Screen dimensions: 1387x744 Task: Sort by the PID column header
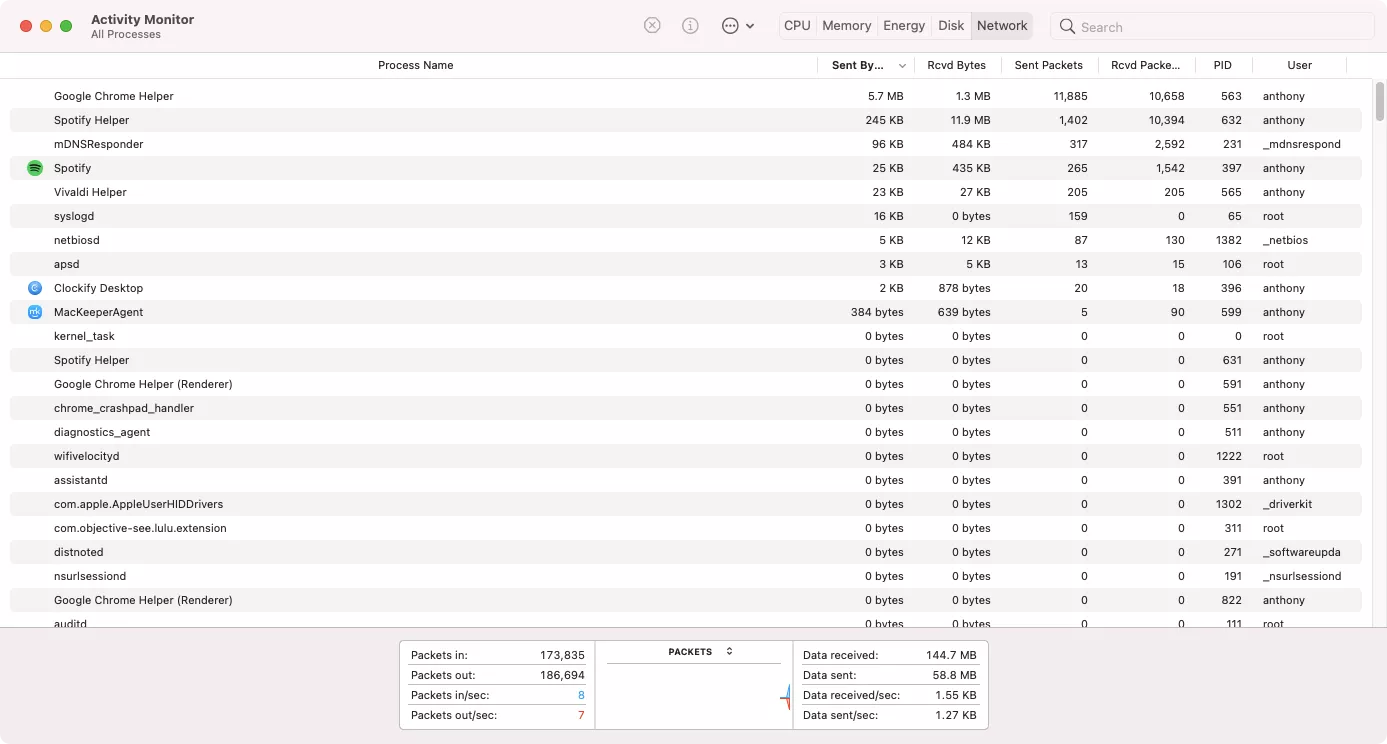click(x=1222, y=65)
